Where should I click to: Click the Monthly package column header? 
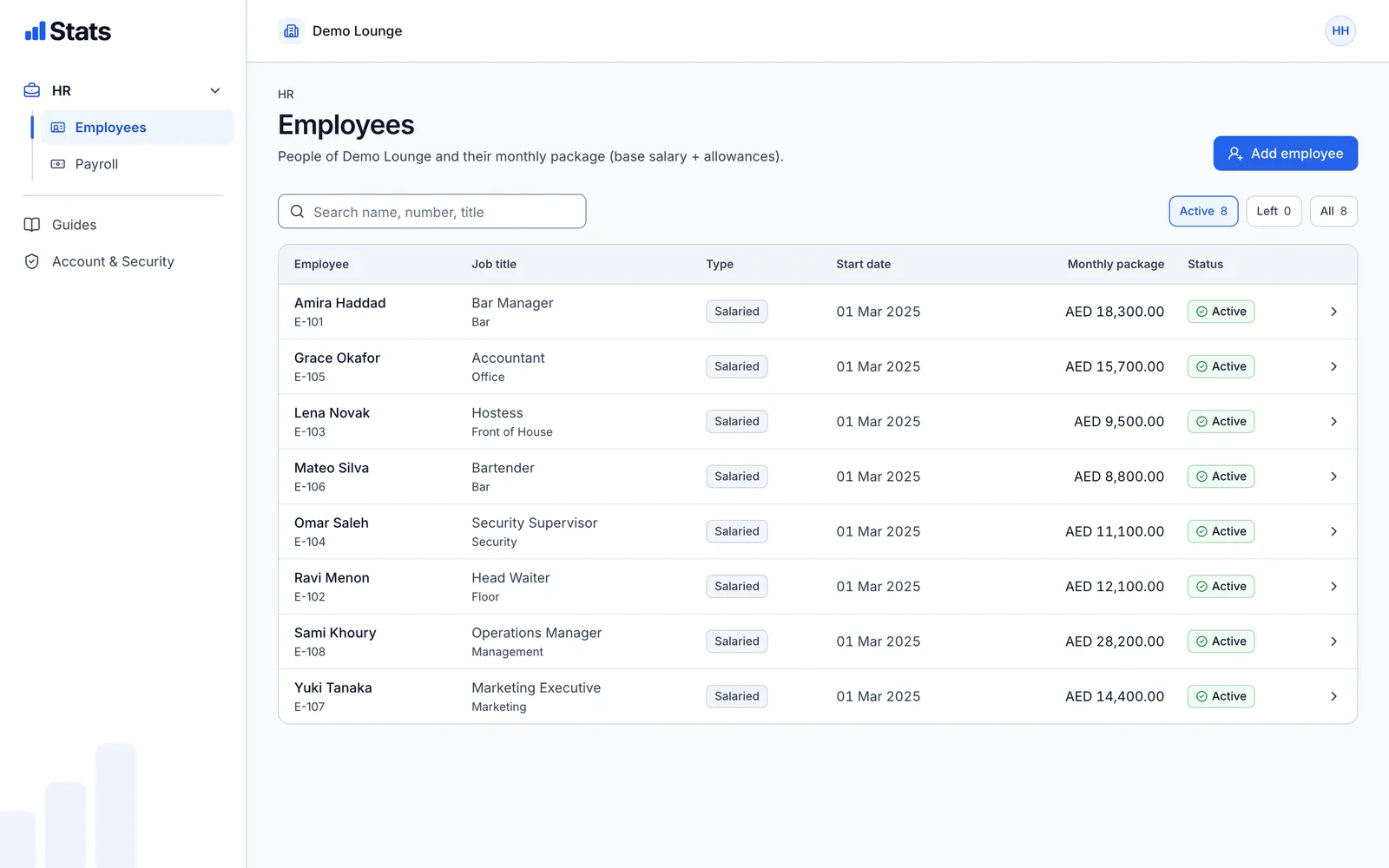tap(1116, 264)
